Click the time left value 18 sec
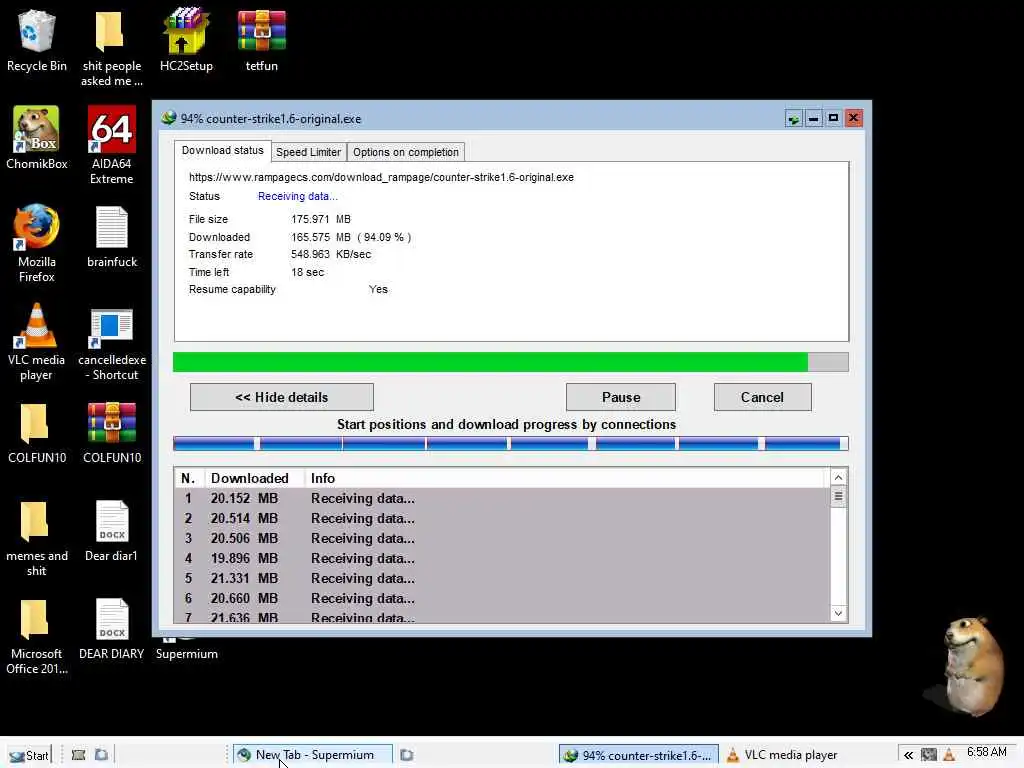 point(307,272)
